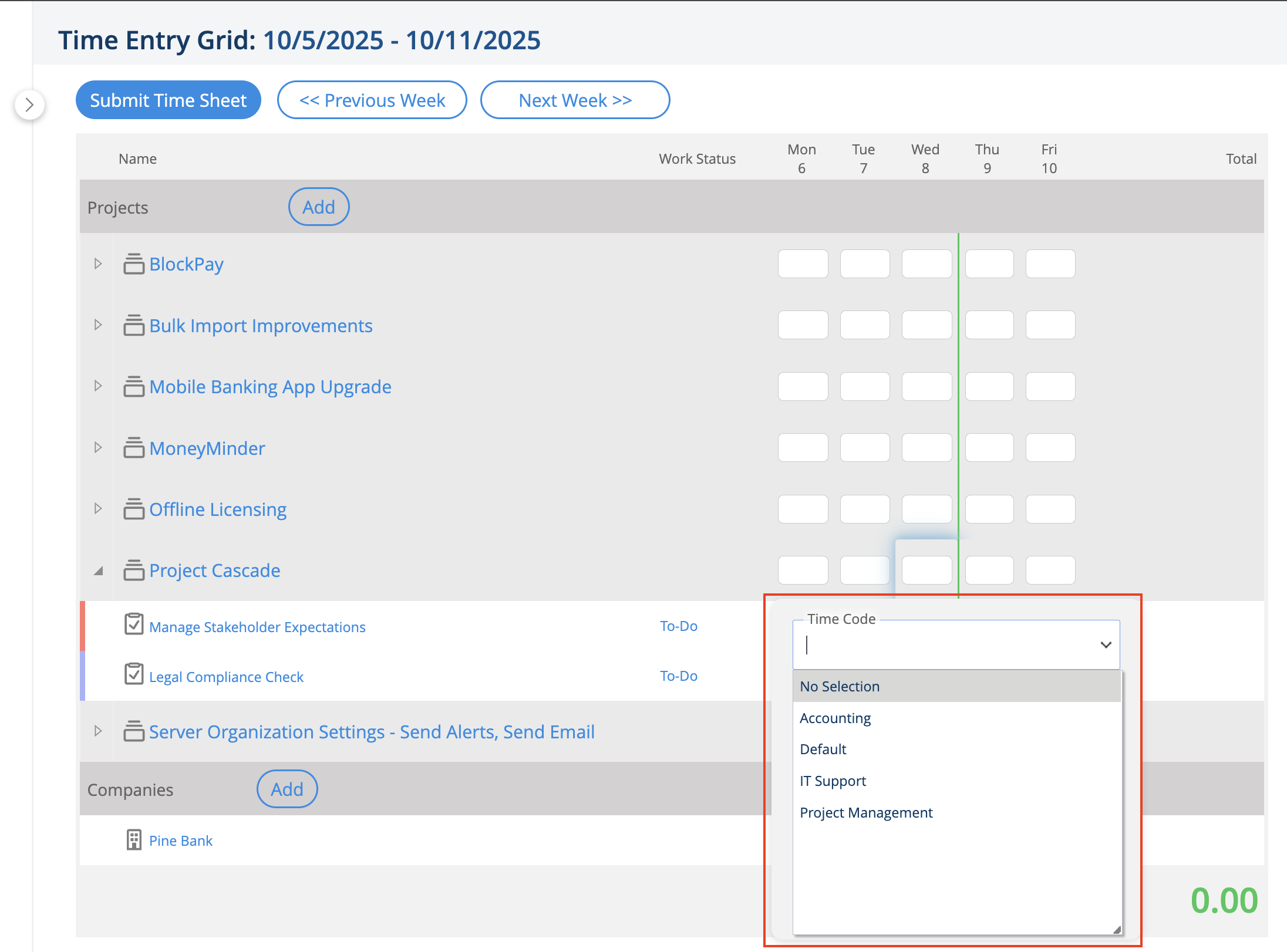1287x952 pixels.
Task: Click the Legal Compliance Check task icon
Action: click(x=134, y=674)
